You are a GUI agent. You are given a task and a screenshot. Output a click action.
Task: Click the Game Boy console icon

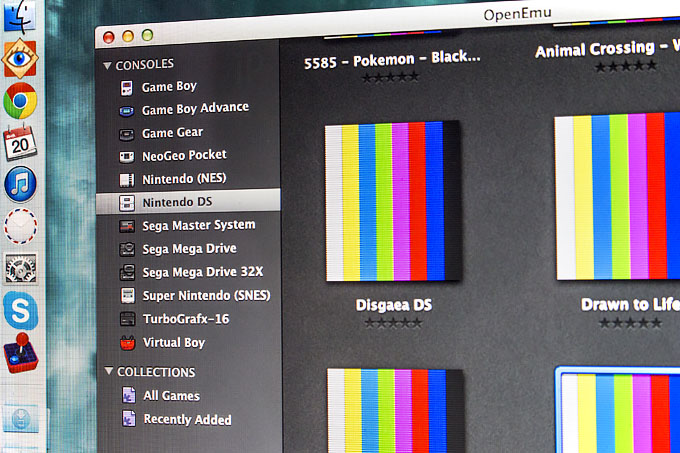126,88
